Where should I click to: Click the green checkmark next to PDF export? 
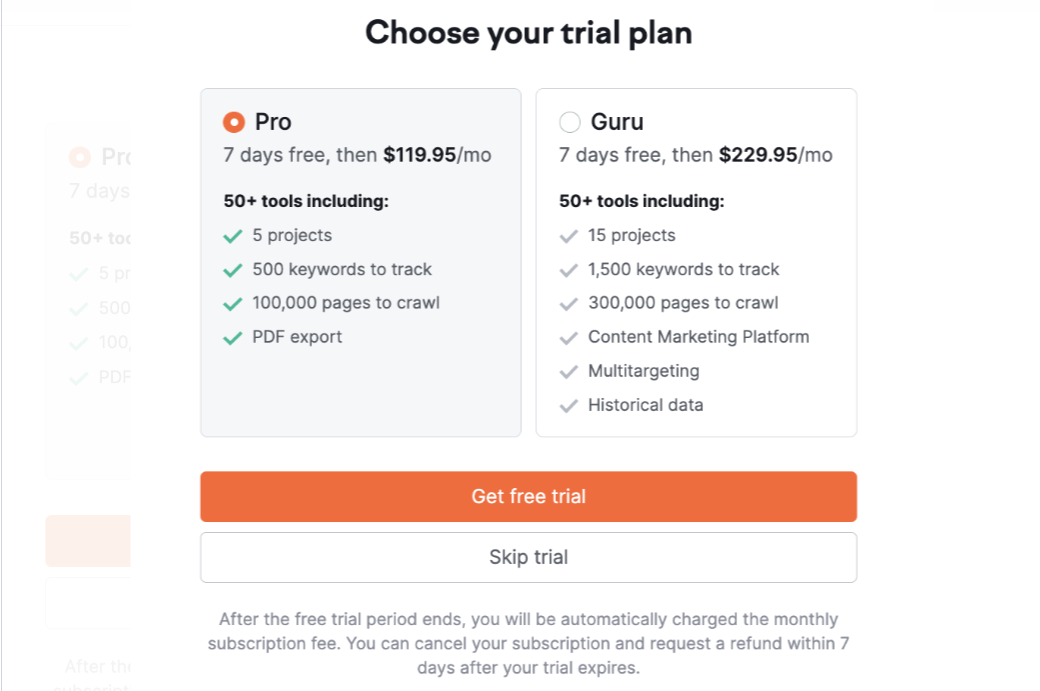click(x=233, y=338)
